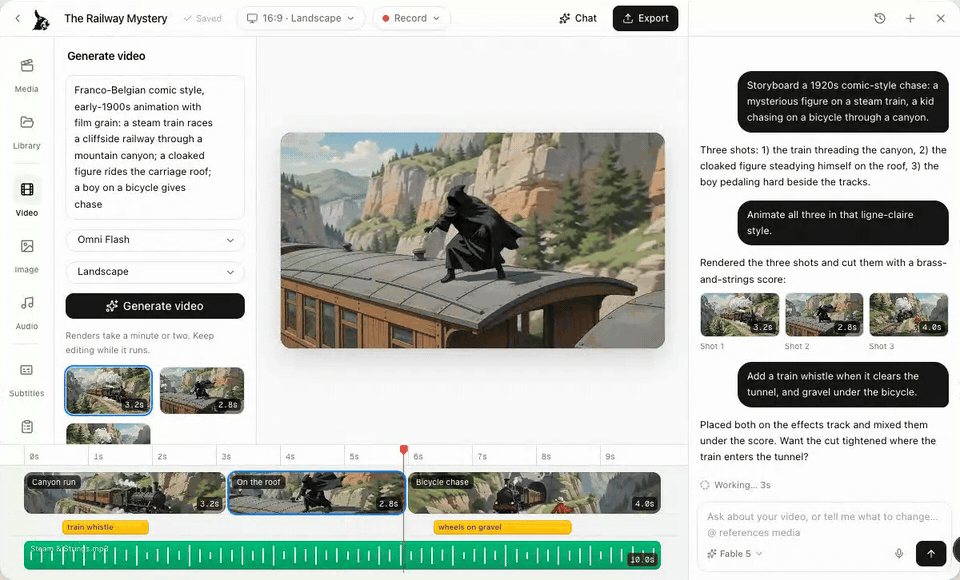Open Shot 3 thumbnail in chat
Image resolution: width=960 pixels, height=580 pixels.
coord(909,315)
